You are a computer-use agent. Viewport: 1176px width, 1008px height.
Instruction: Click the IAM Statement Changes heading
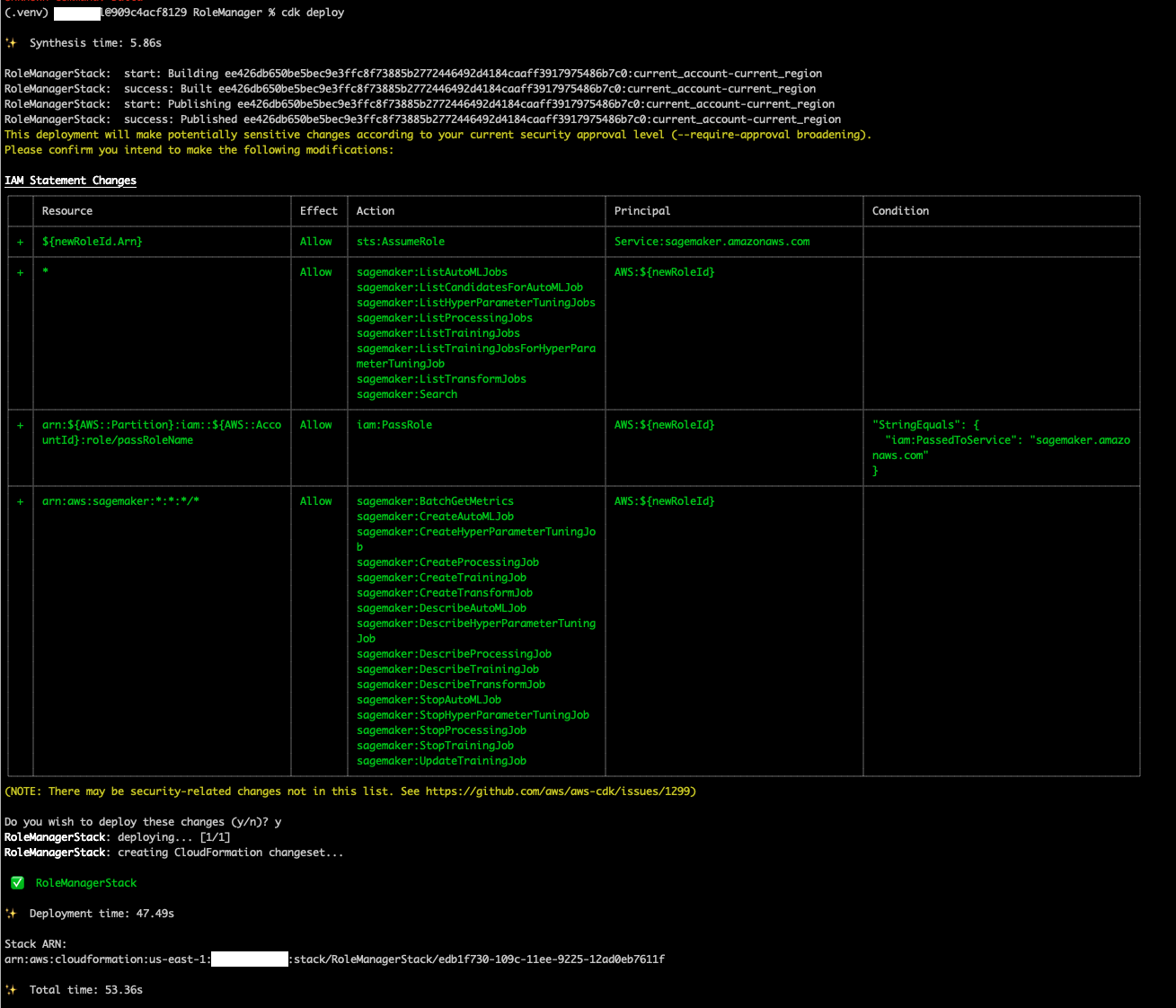click(x=70, y=181)
